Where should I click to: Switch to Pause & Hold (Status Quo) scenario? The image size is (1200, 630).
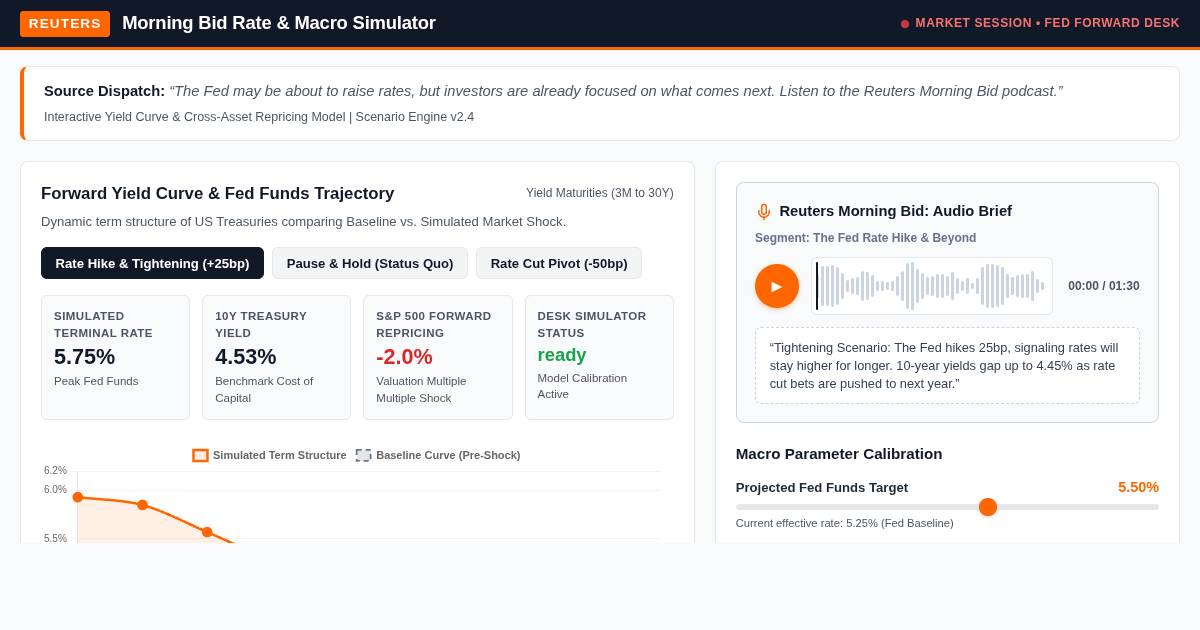[x=370, y=263]
